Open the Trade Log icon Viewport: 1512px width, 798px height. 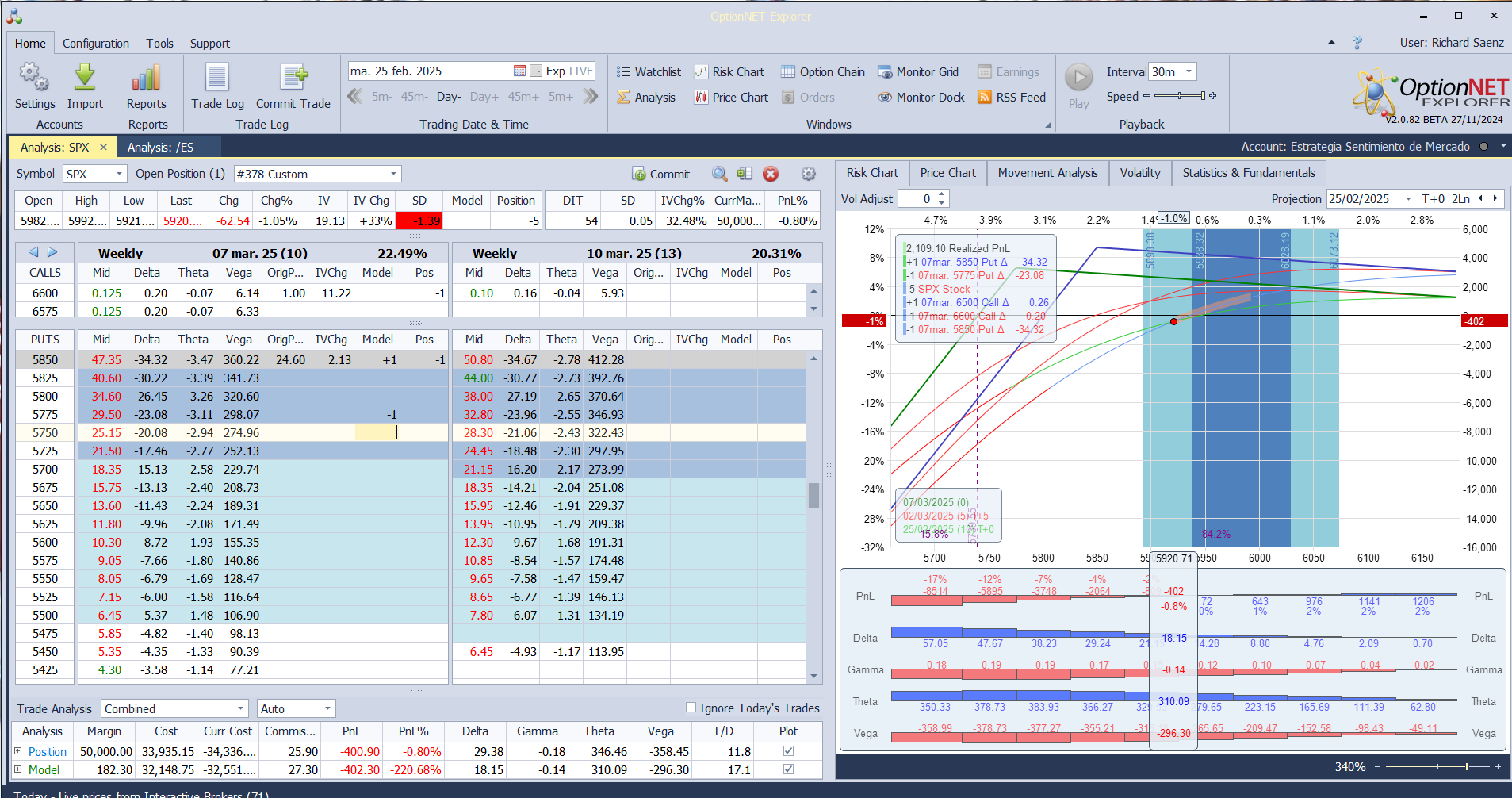217,78
